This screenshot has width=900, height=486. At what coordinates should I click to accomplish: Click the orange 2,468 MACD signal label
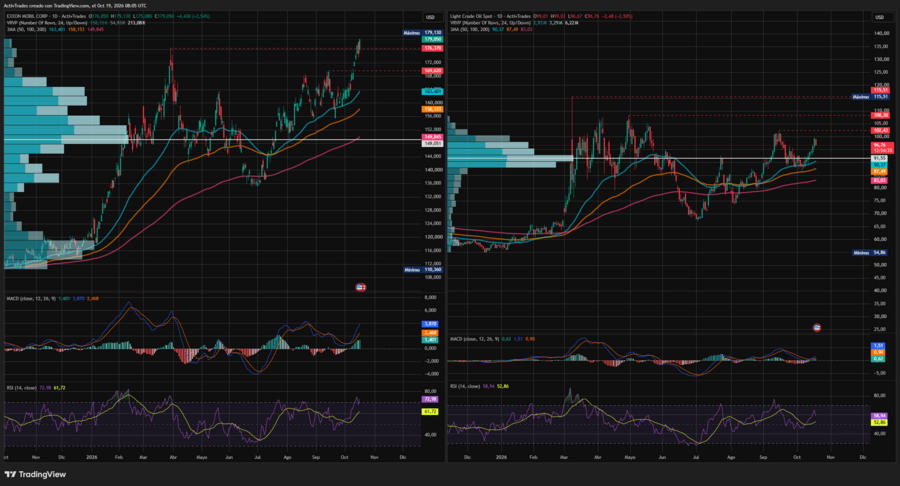[430, 333]
